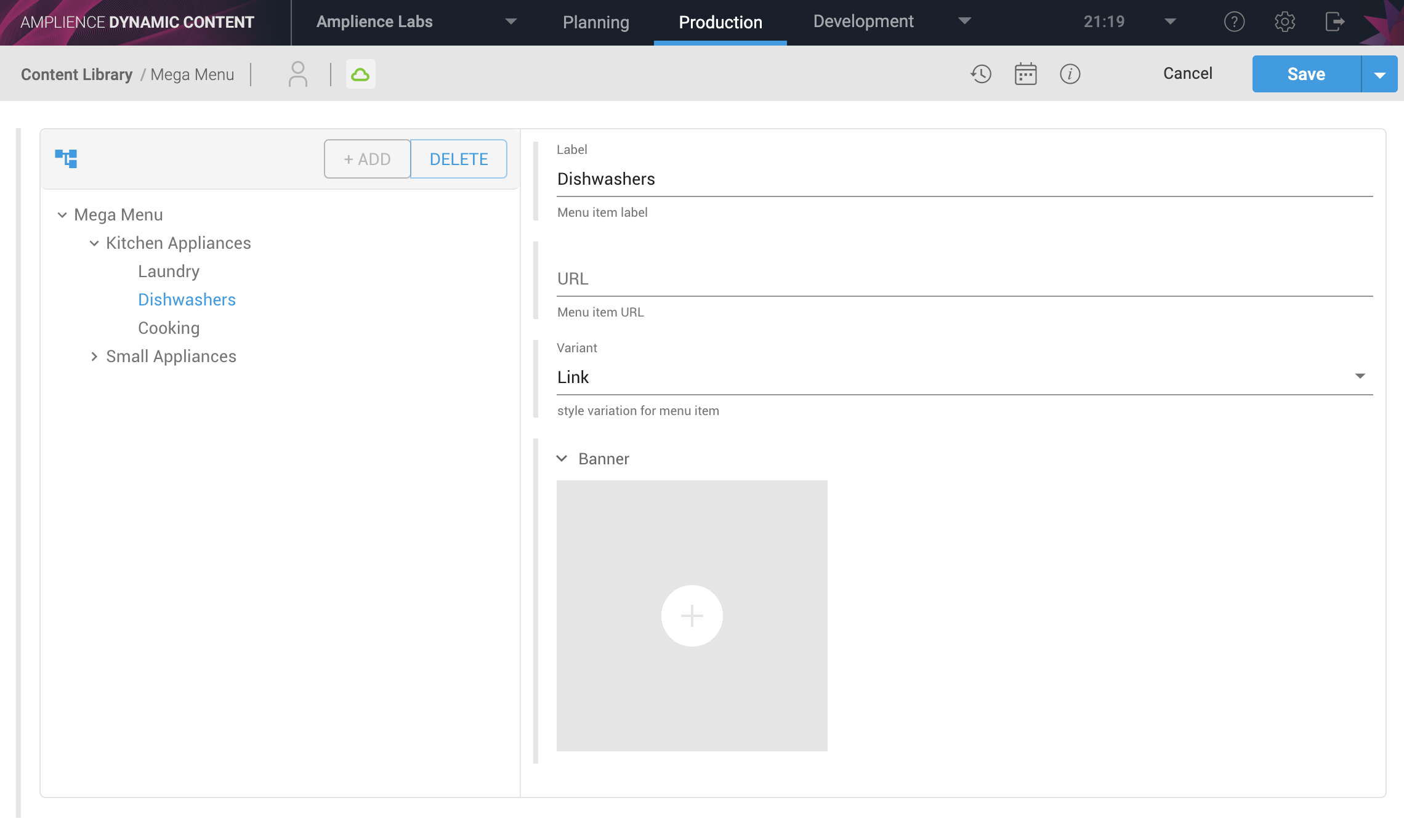Click the DELETE button

458,159
